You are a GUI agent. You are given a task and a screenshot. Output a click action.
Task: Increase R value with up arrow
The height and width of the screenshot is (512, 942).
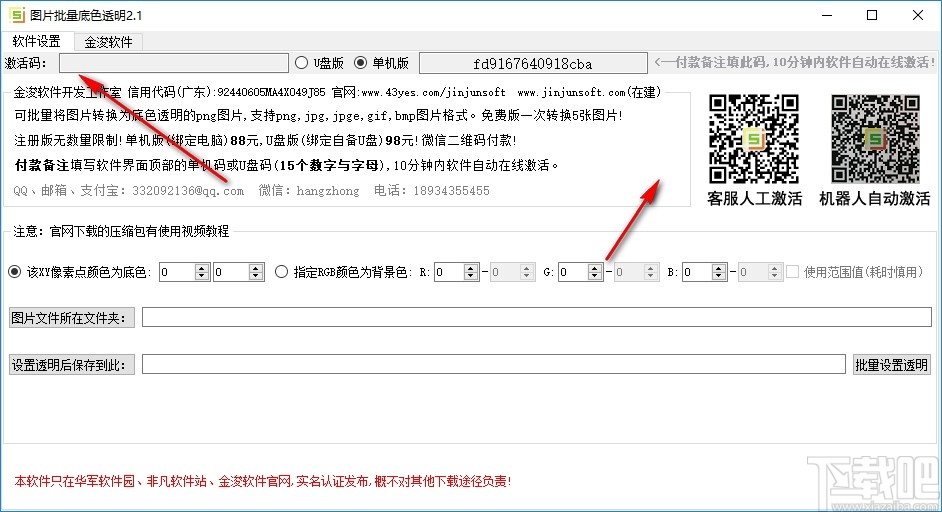pos(472,268)
